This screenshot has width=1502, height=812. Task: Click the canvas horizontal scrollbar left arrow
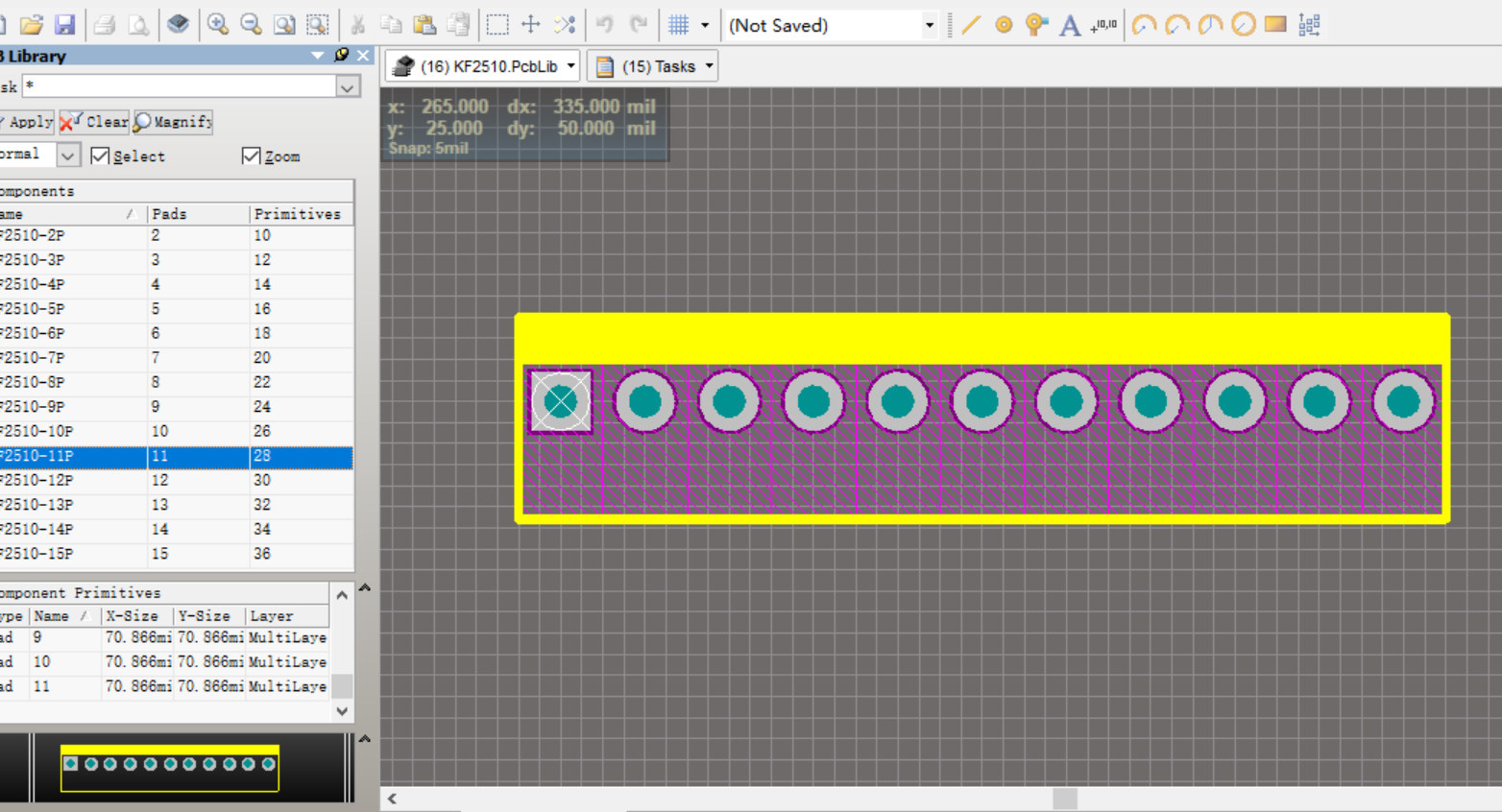(392, 799)
